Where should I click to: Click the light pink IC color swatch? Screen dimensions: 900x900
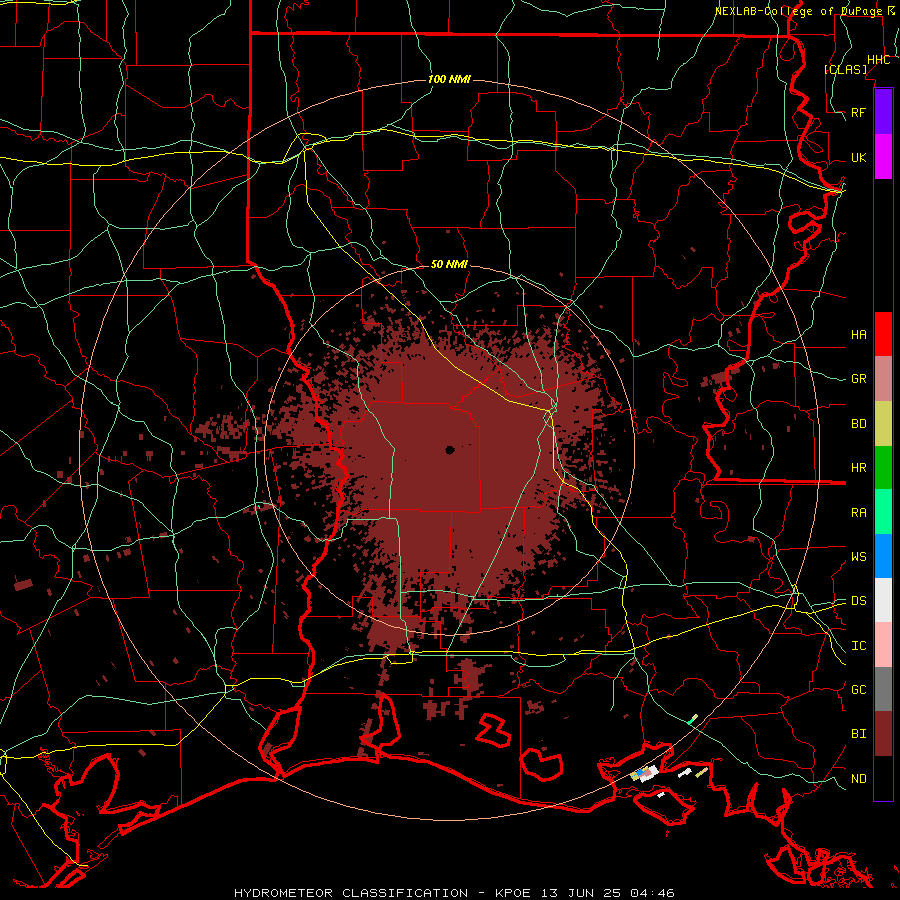tap(883, 645)
